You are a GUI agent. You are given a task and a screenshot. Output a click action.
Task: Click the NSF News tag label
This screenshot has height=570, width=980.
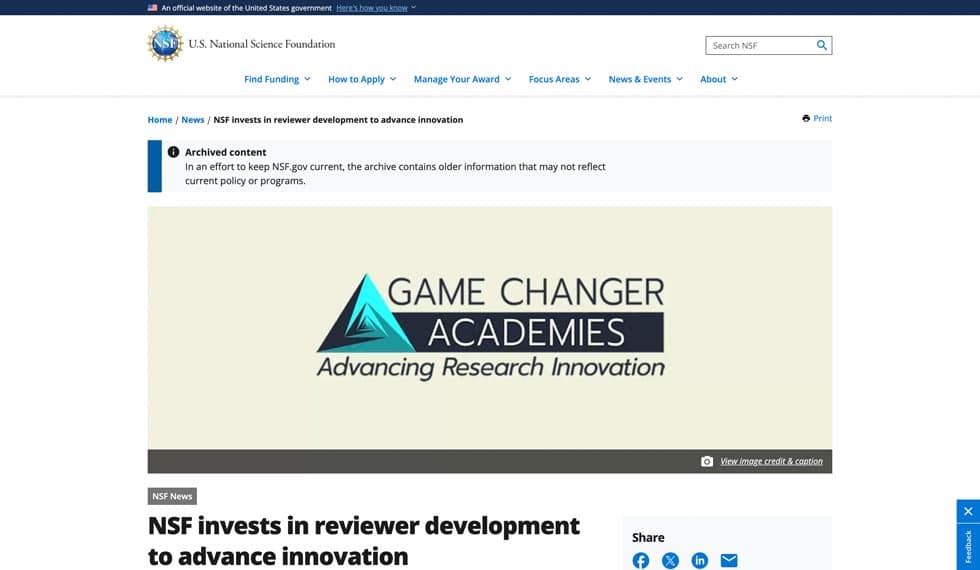(172, 496)
